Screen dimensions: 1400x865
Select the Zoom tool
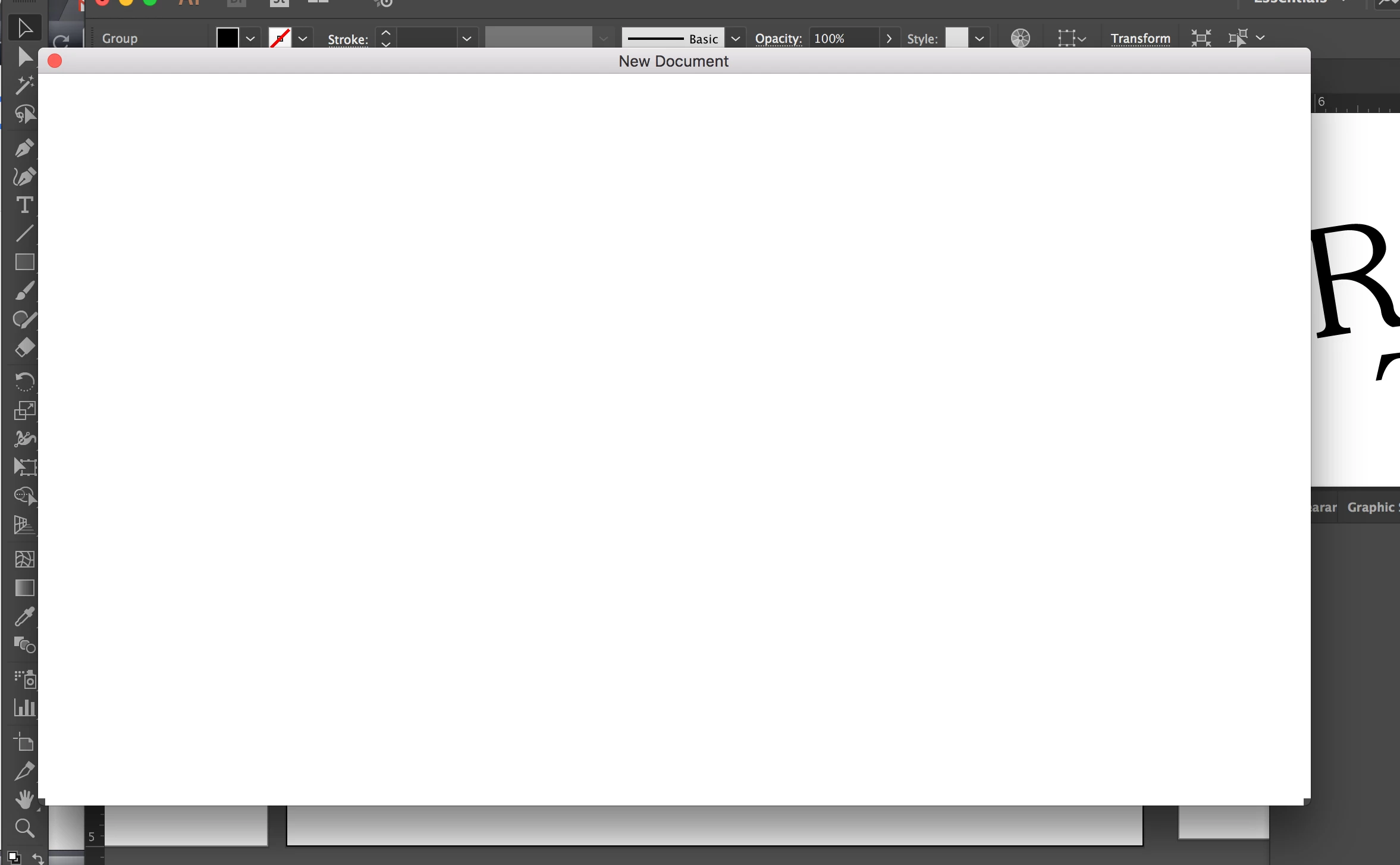24,828
